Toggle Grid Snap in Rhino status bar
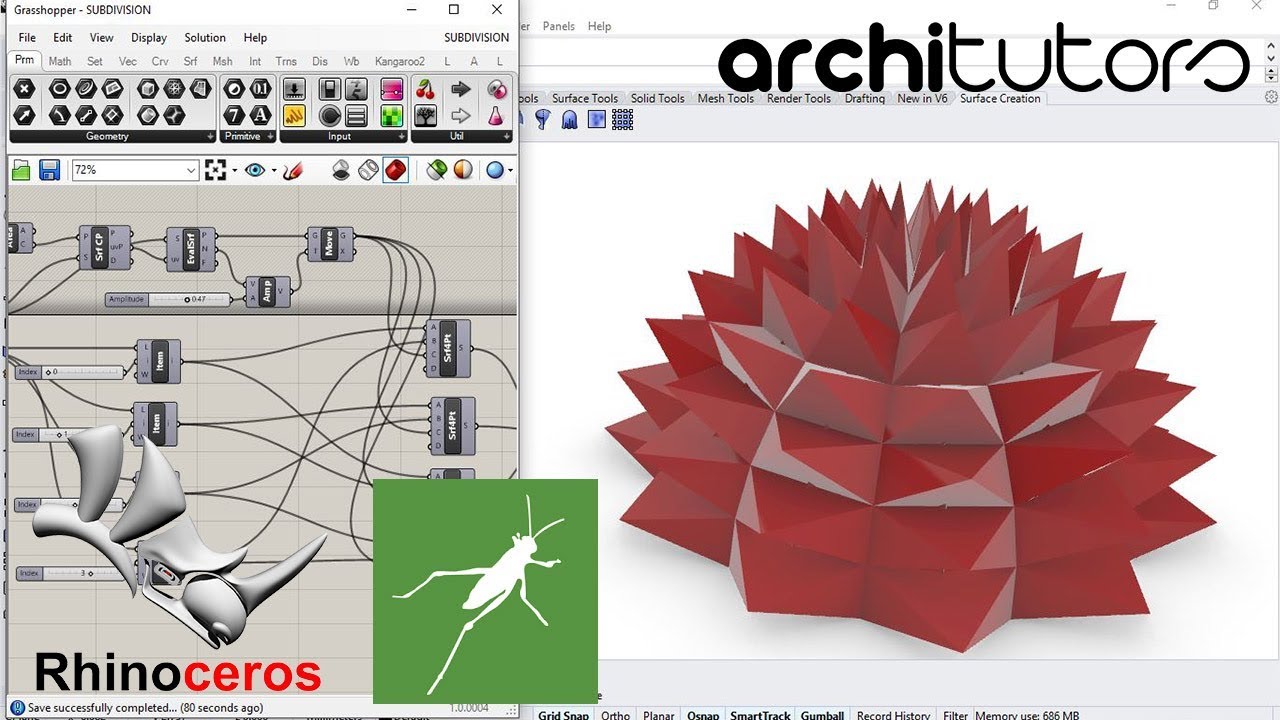This screenshot has height=720, width=1280. [563, 715]
